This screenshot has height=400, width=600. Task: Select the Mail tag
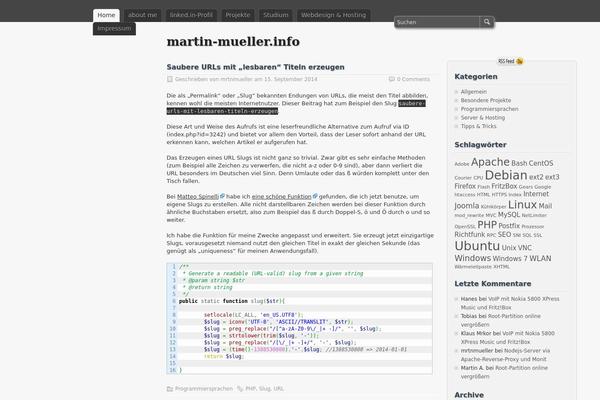545,206
